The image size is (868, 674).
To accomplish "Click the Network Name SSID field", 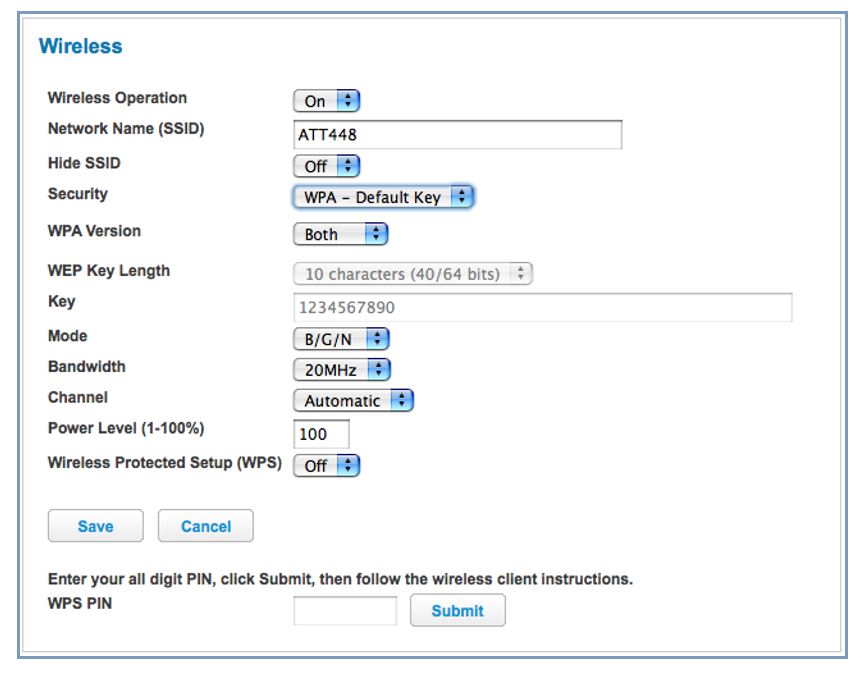I will [x=455, y=130].
